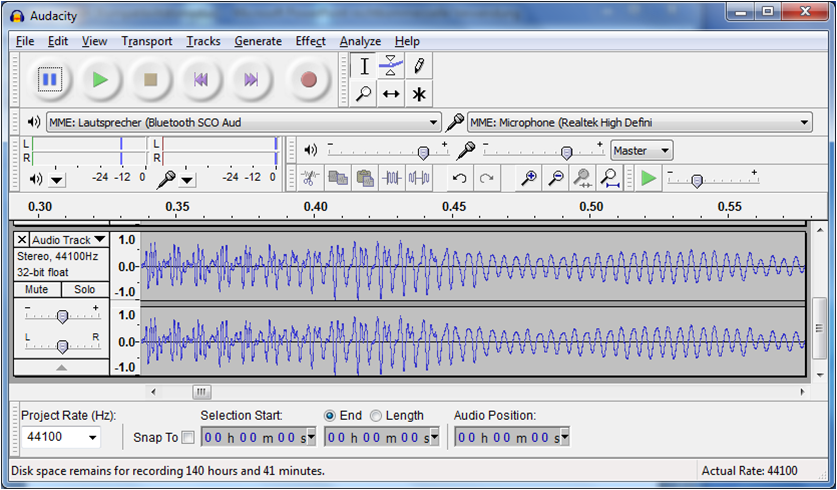
Task: Click the track gain slider
Action: click(62, 316)
